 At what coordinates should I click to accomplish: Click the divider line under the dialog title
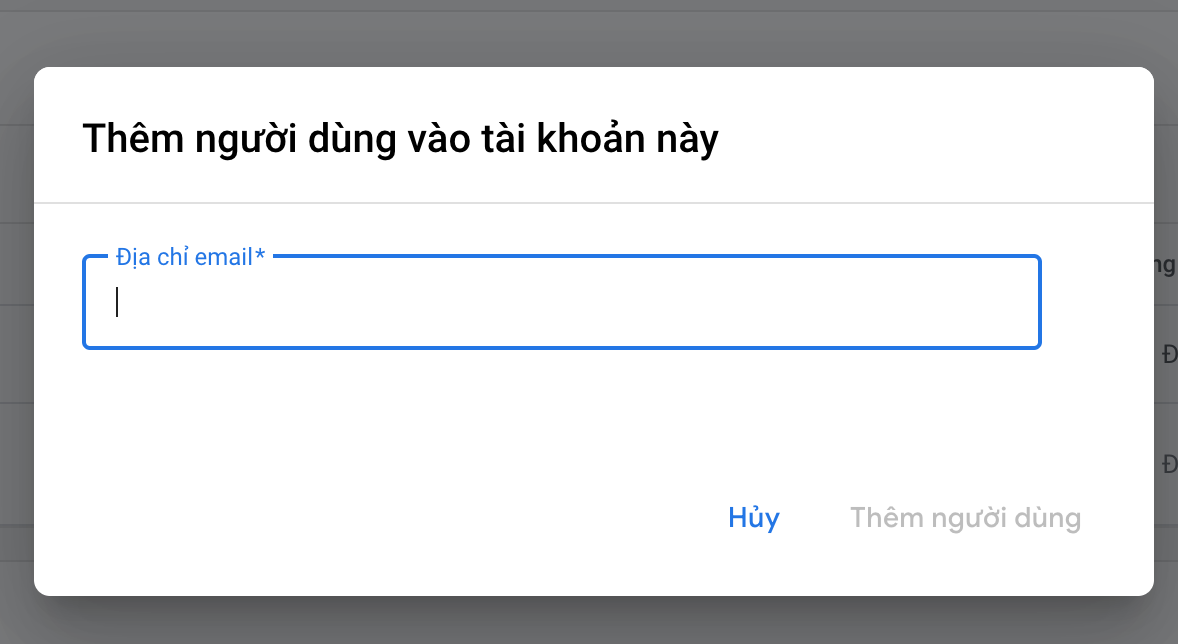point(593,203)
